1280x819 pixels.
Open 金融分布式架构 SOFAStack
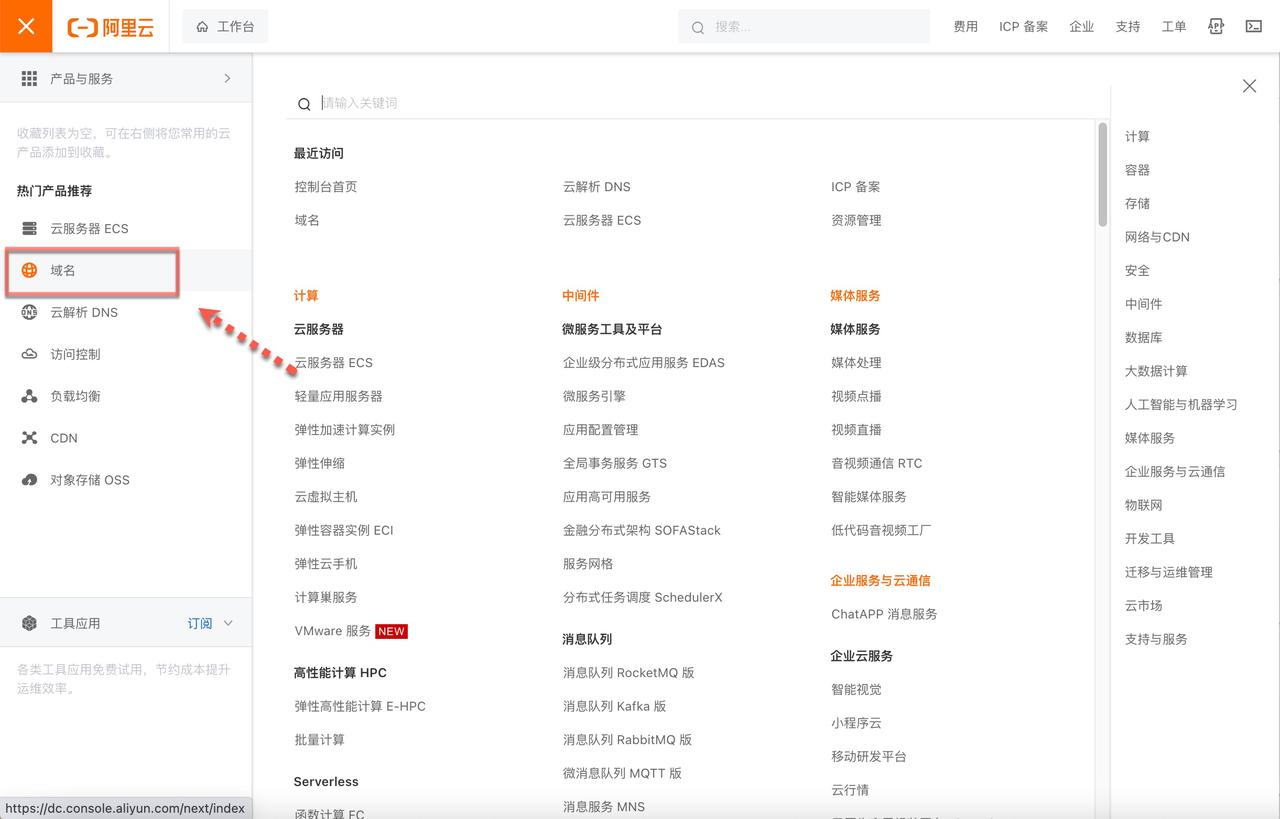pyautogui.click(x=642, y=530)
